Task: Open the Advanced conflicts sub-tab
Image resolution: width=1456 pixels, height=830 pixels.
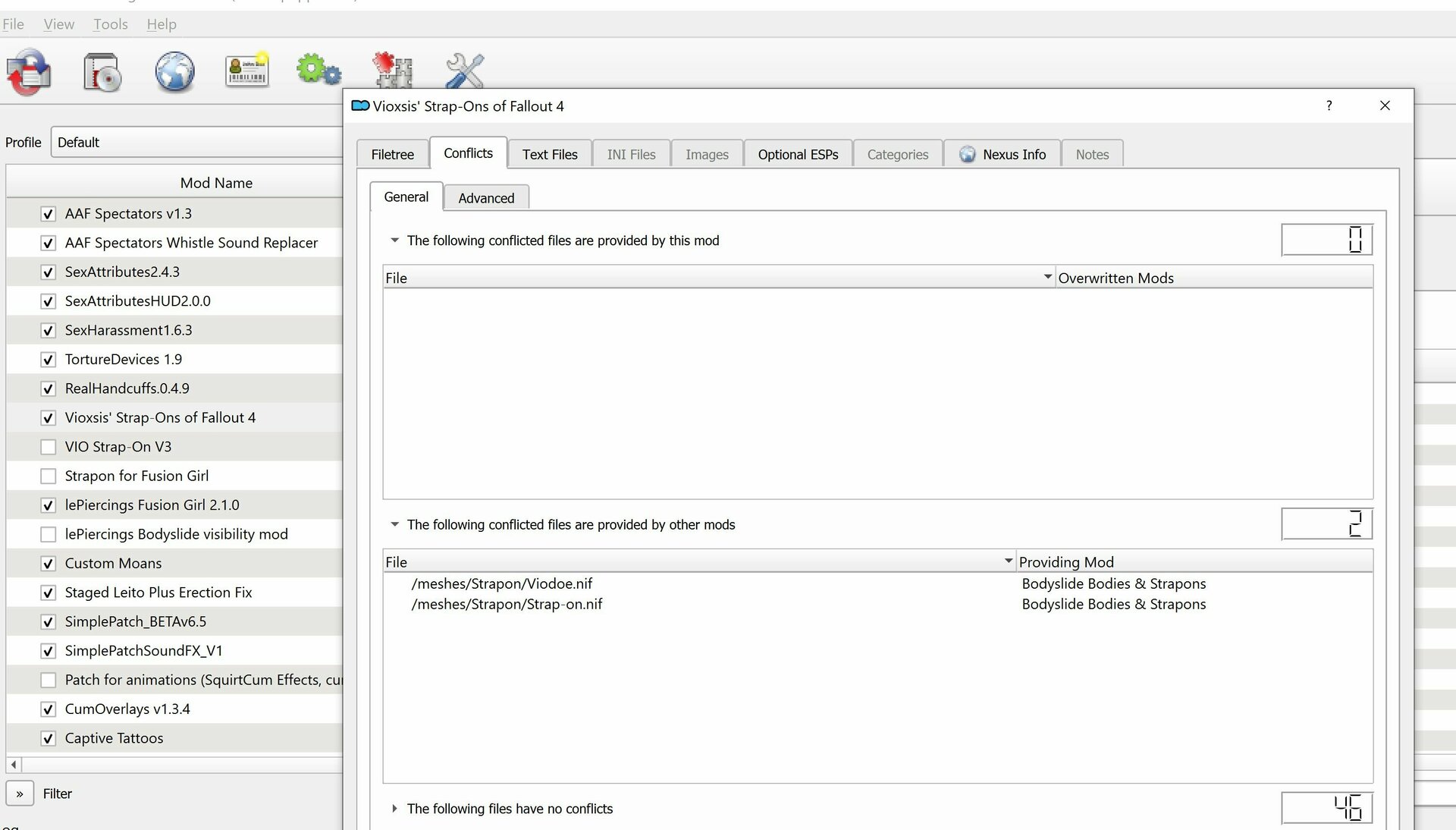Action: click(486, 198)
